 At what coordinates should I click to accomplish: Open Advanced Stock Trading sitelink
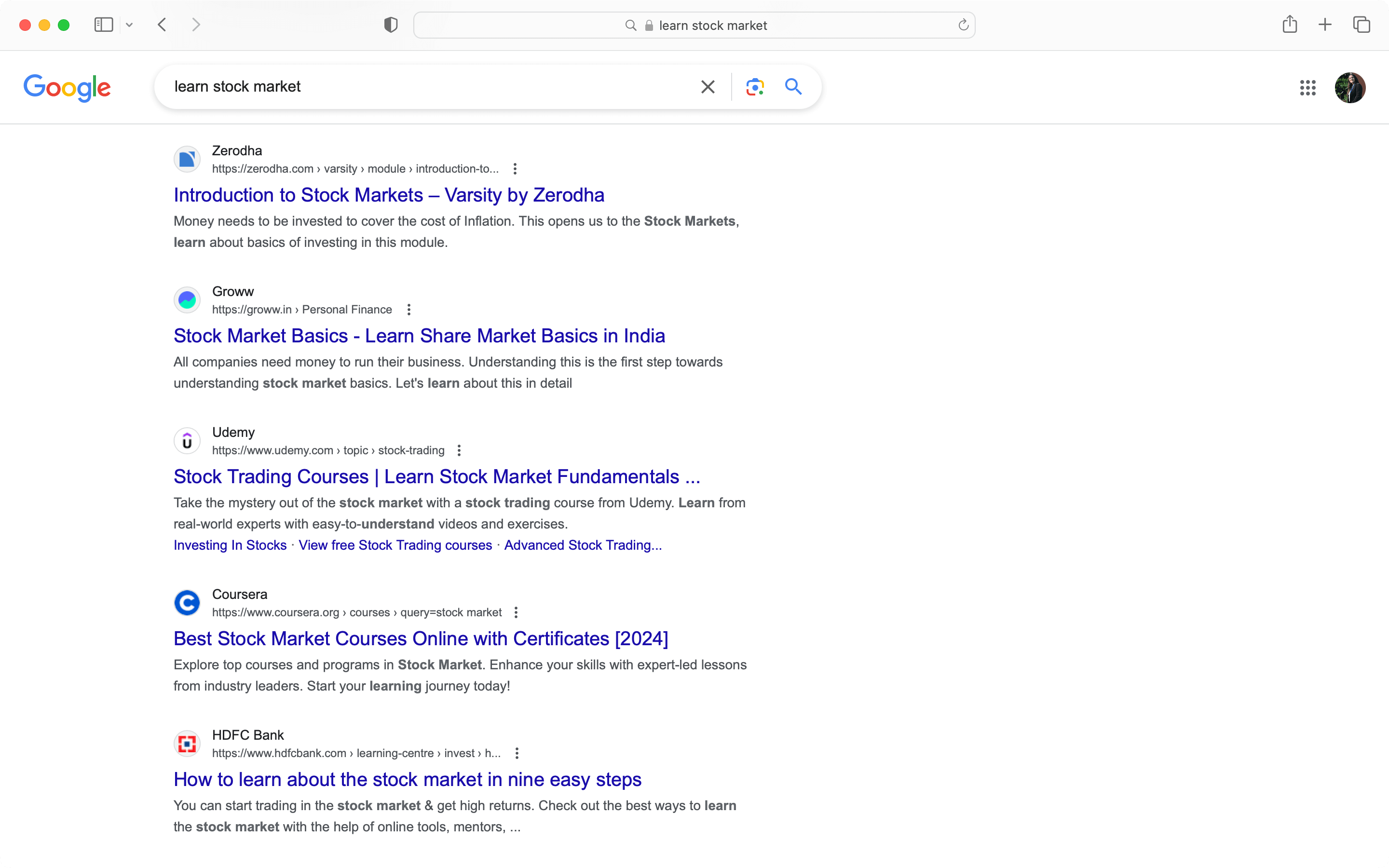[583, 545]
